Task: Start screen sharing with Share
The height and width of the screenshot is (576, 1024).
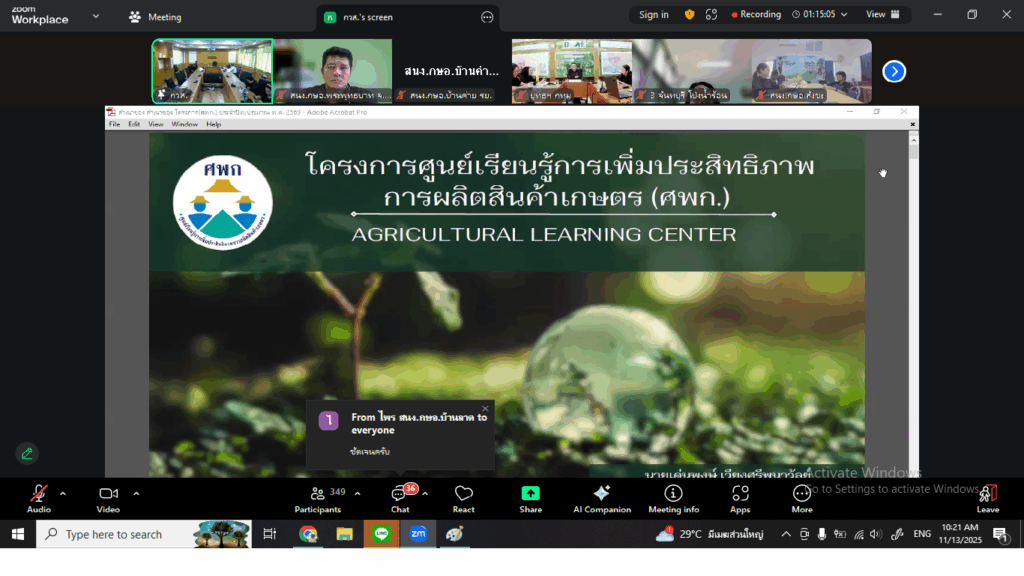Action: tap(530, 496)
